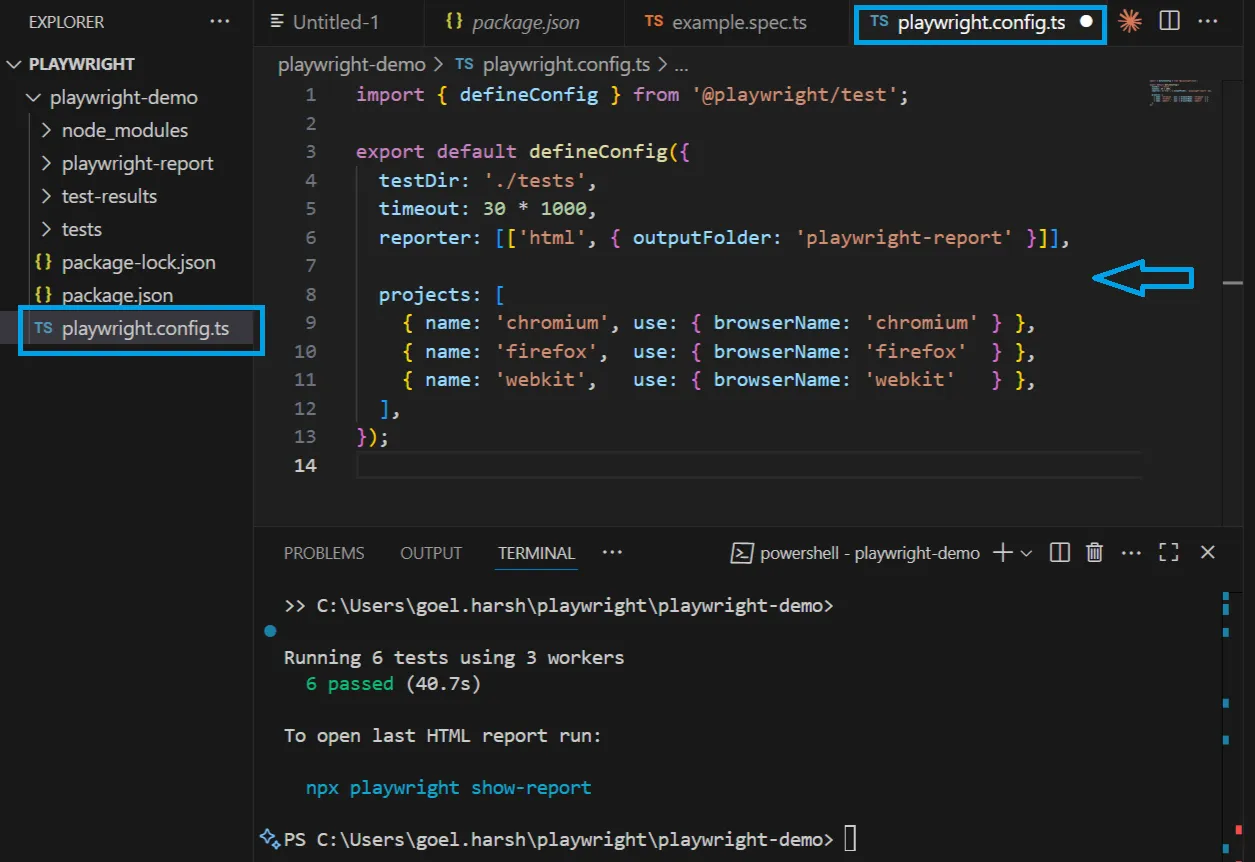Click the EXPLORER panel title
This screenshot has width=1255, height=862.
pos(66,21)
